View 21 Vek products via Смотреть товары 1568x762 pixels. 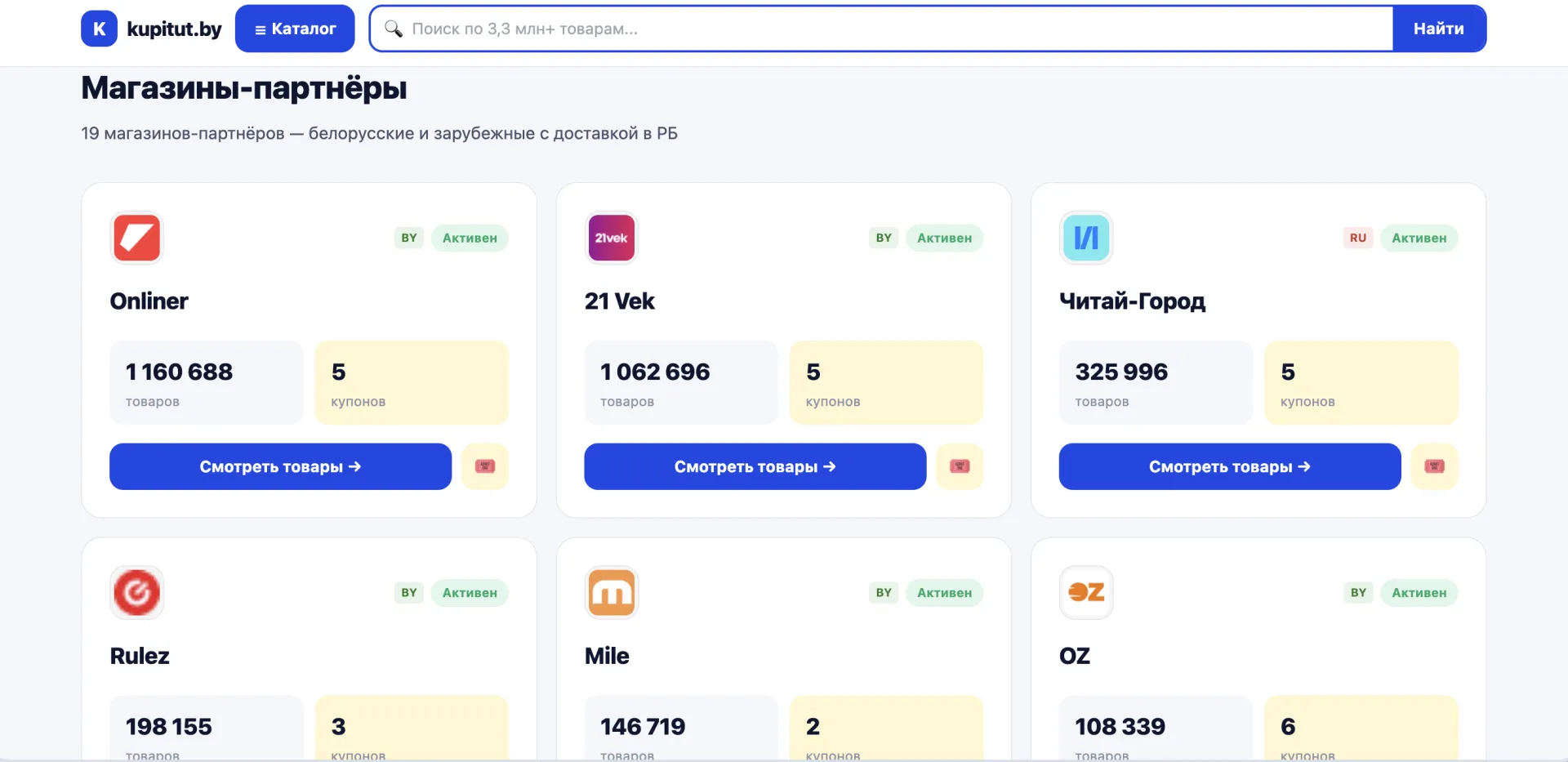(755, 466)
